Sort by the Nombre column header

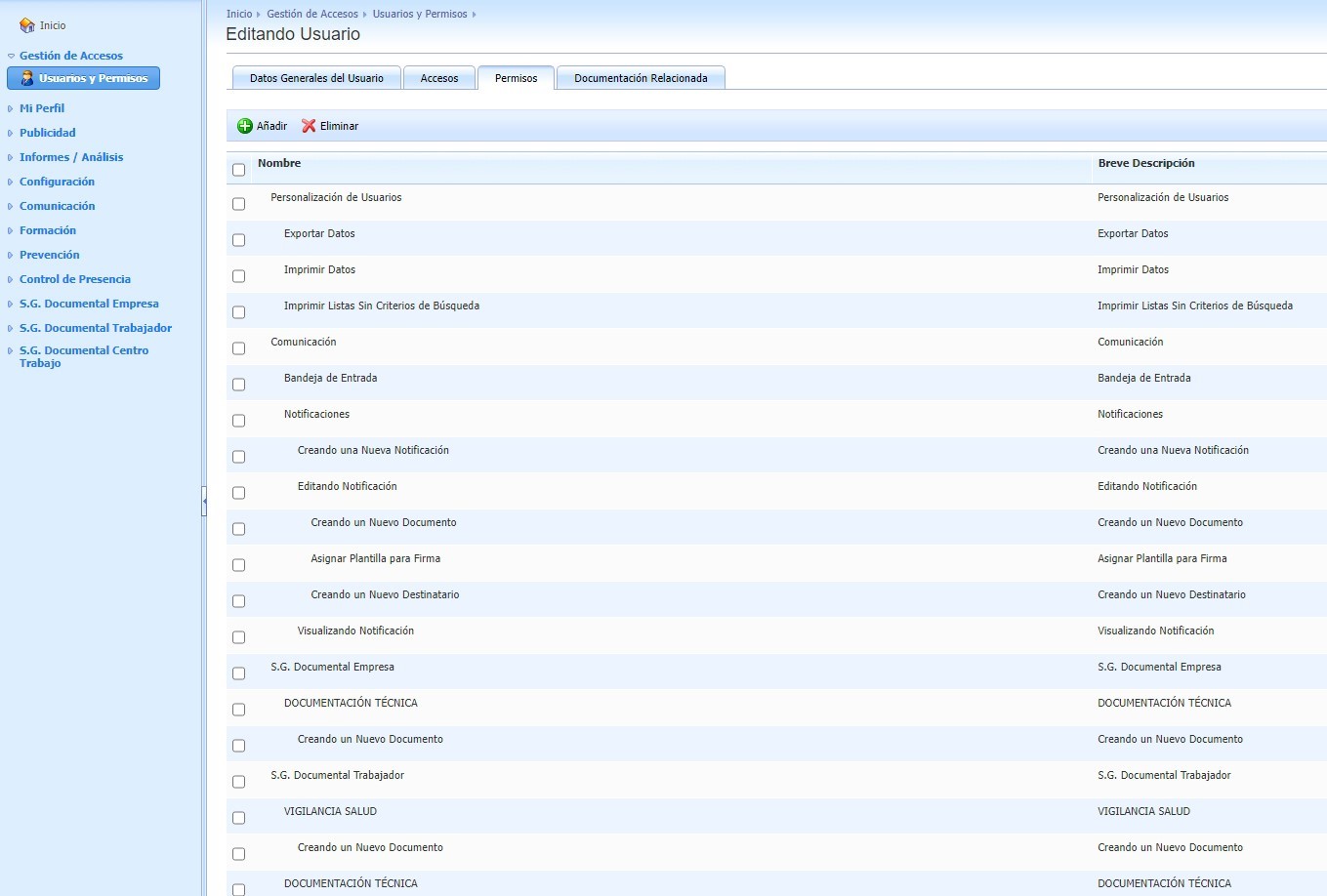tap(279, 163)
